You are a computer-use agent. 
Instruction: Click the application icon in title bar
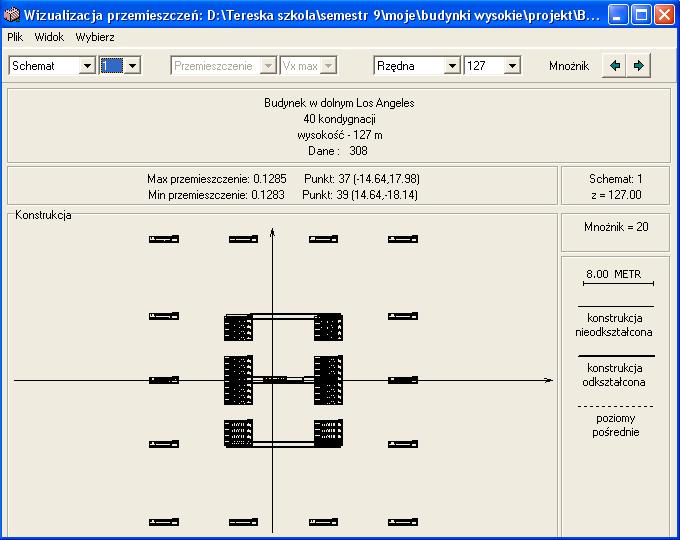point(12,15)
